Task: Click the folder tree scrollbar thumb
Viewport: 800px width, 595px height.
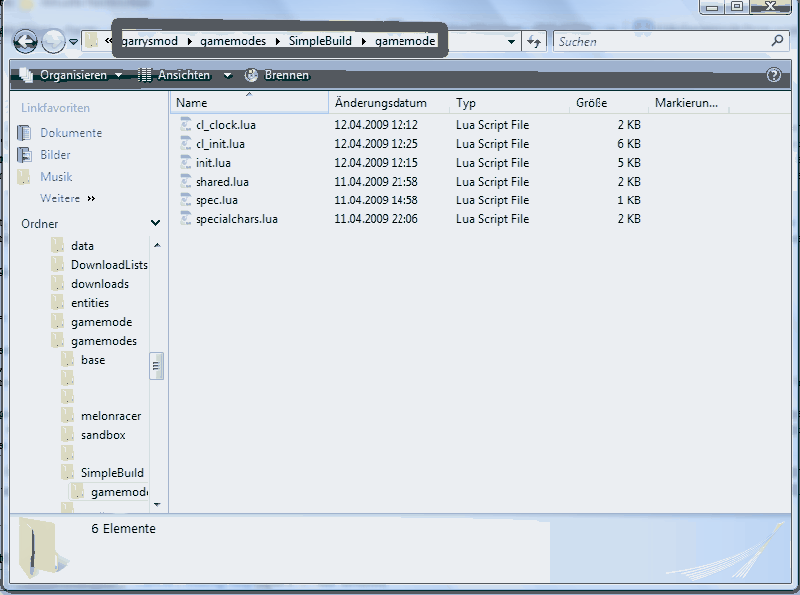Action: coord(157,366)
